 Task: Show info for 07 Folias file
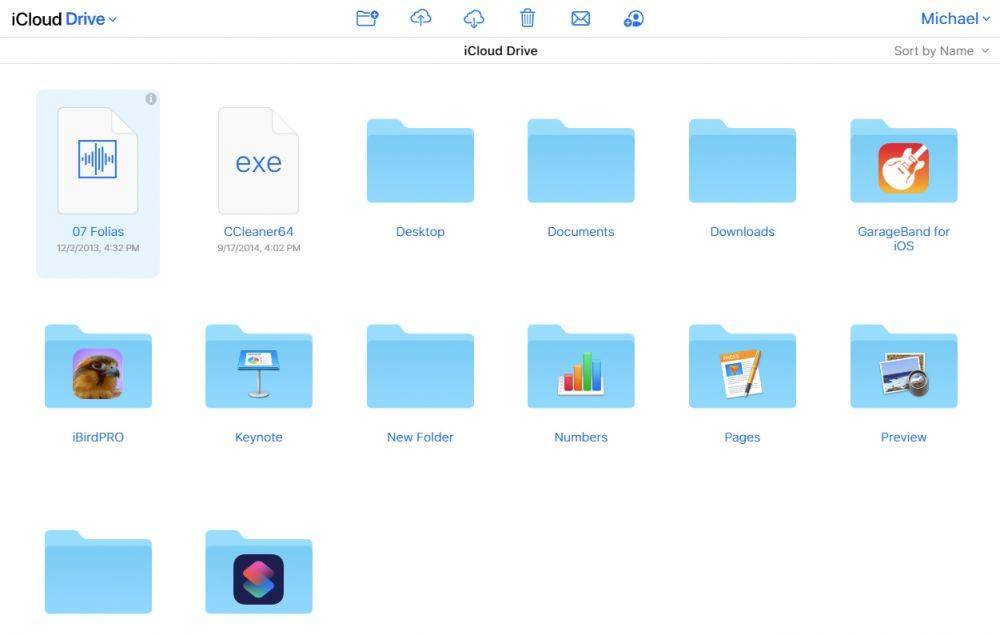coord(151,99)
